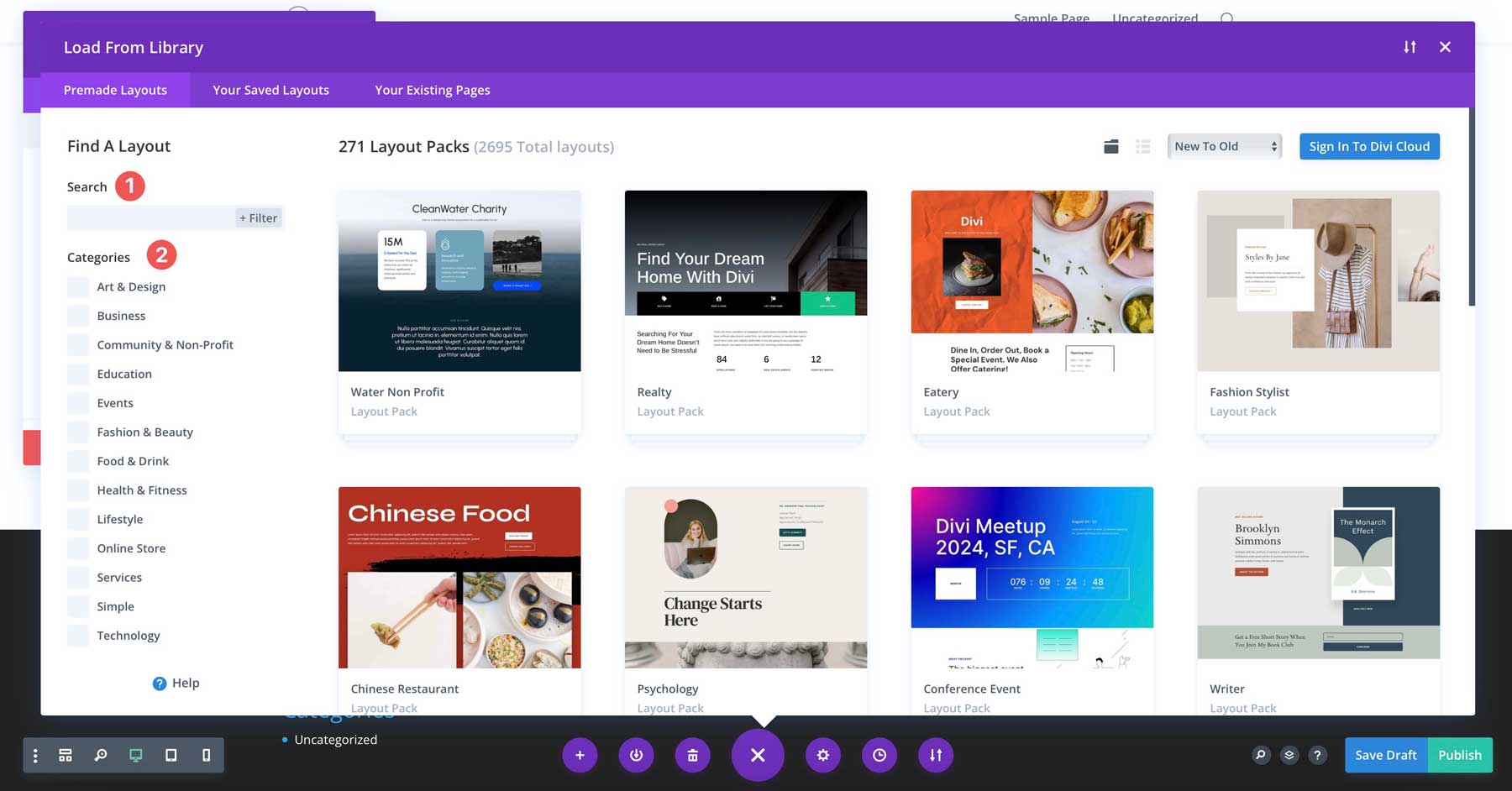
Task: Open page settings gear icon
Action: [x=823, y=755]
